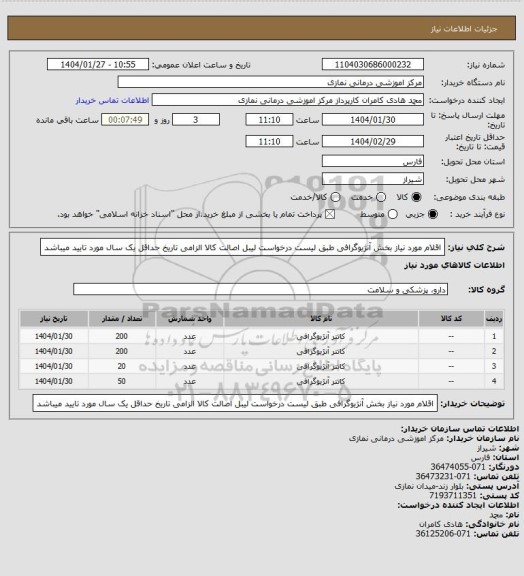Click the تعداد / مقدار column header

pyautogui.click(x=122, y=319)
